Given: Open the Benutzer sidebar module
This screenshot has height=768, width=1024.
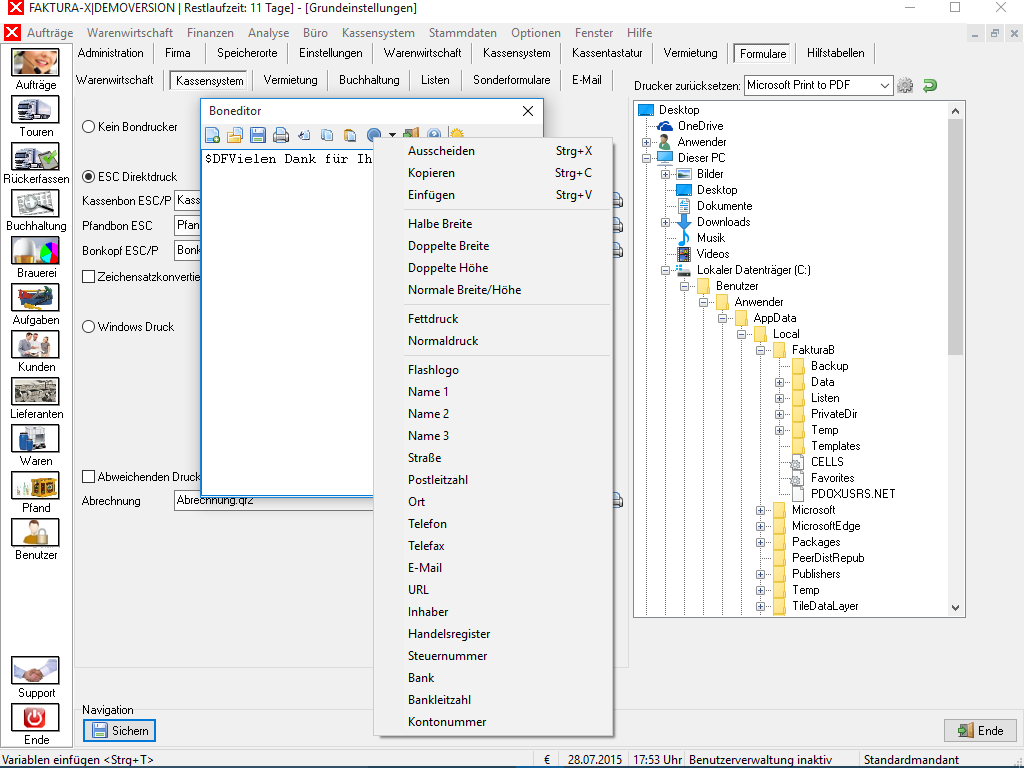Looking at the screenshot, I should pyautogui.click(x=35, y=533).
